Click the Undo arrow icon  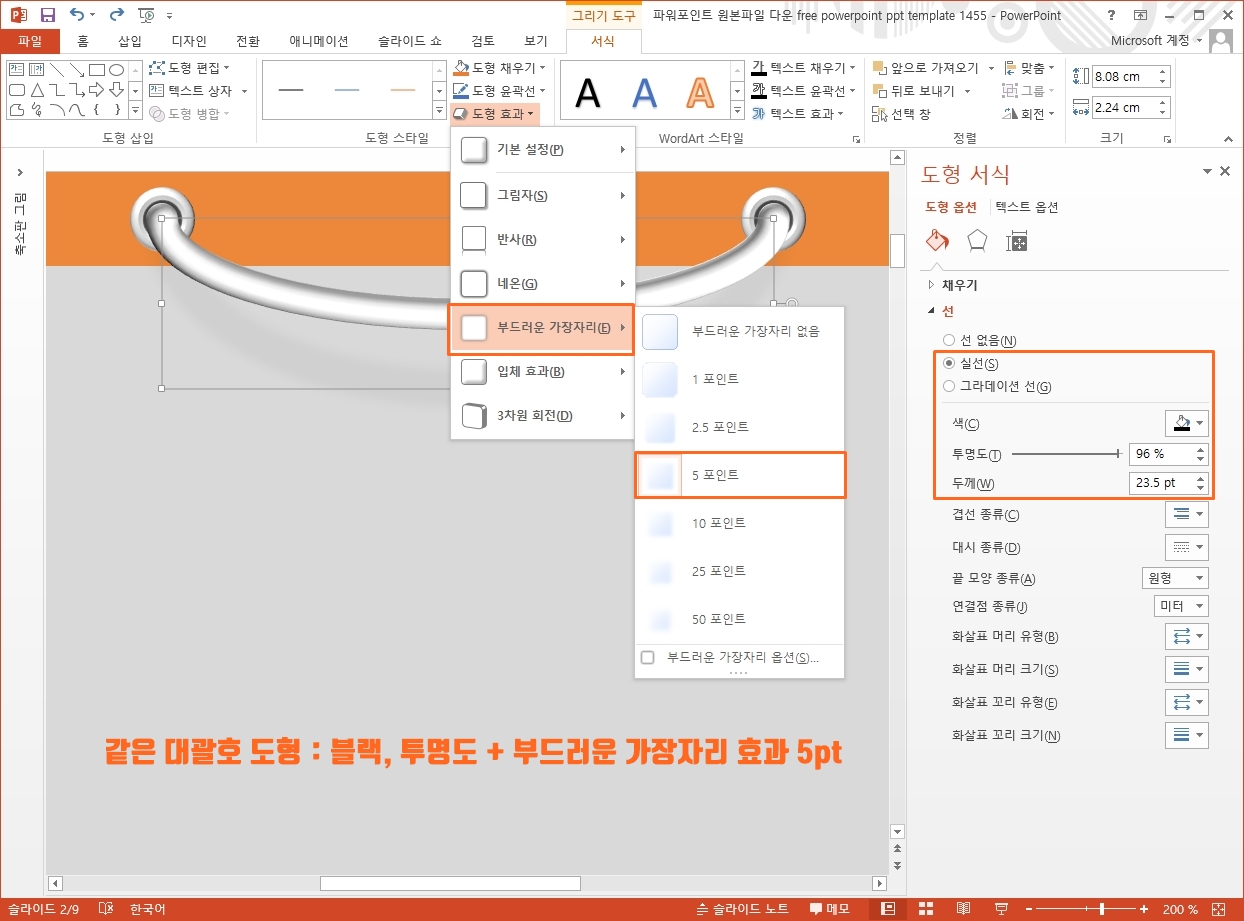point(78,15)
